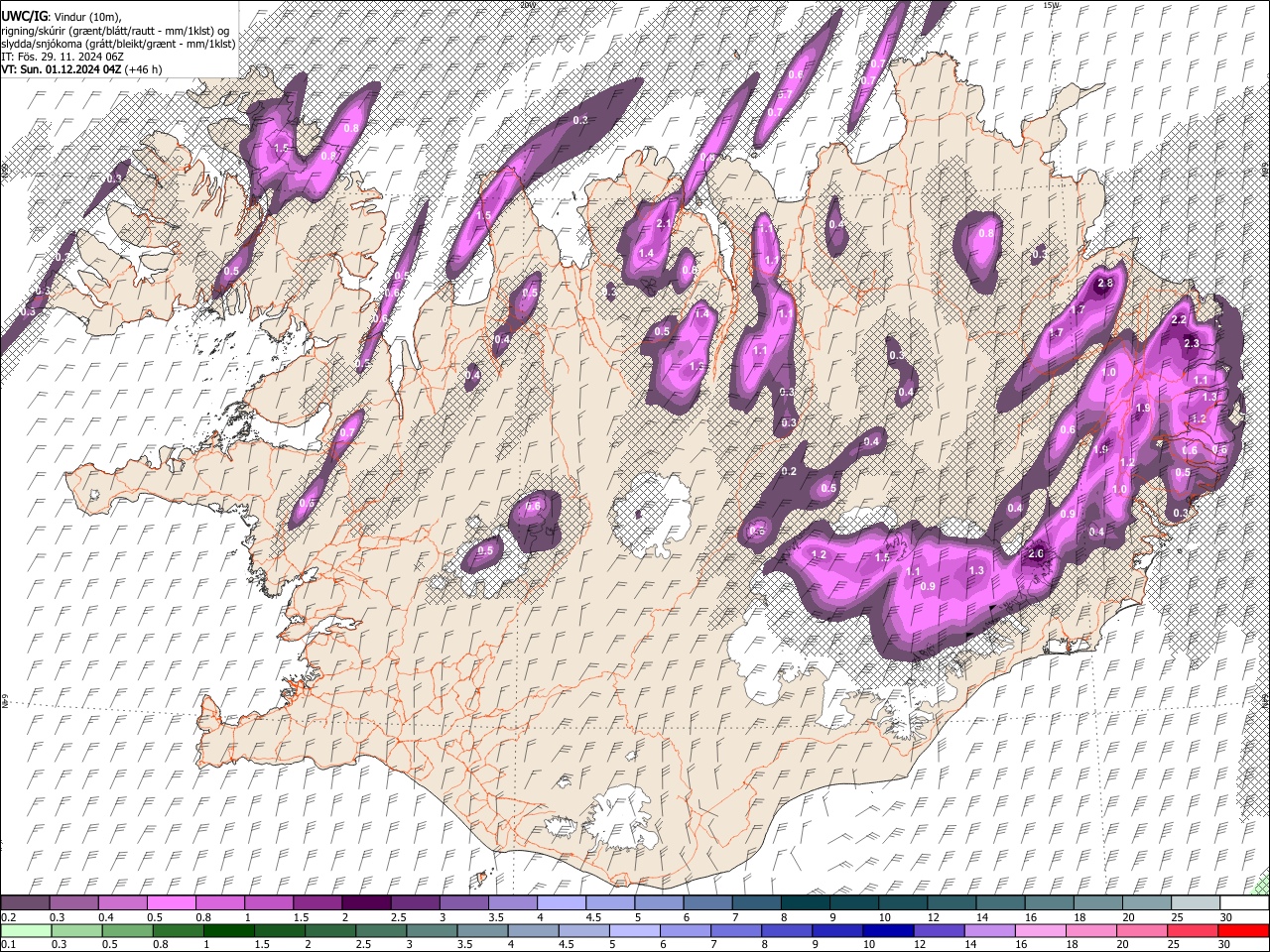Click the 'slydda/snjókoma' legend description line
Viewport: 1270px width, 952px height.
118,44
